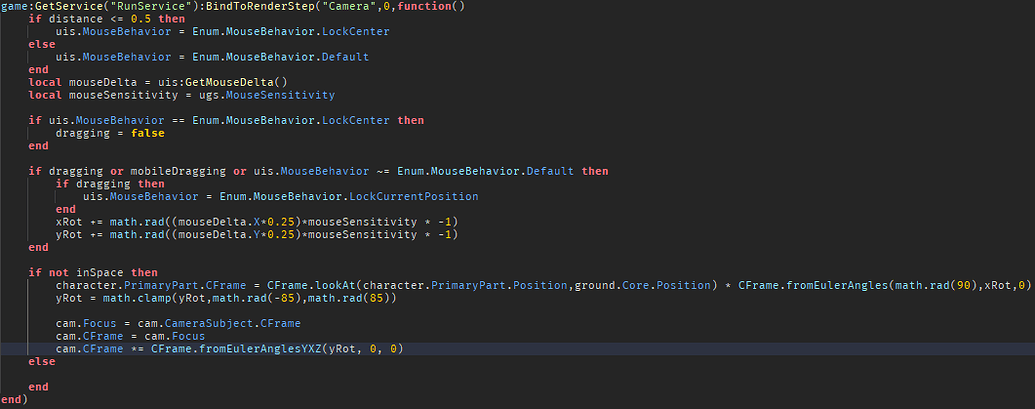The width and height of the screenshot is (1035, 409).
Task: Click the LockCurrentPosition enum value
Action: tap(414, 197)
